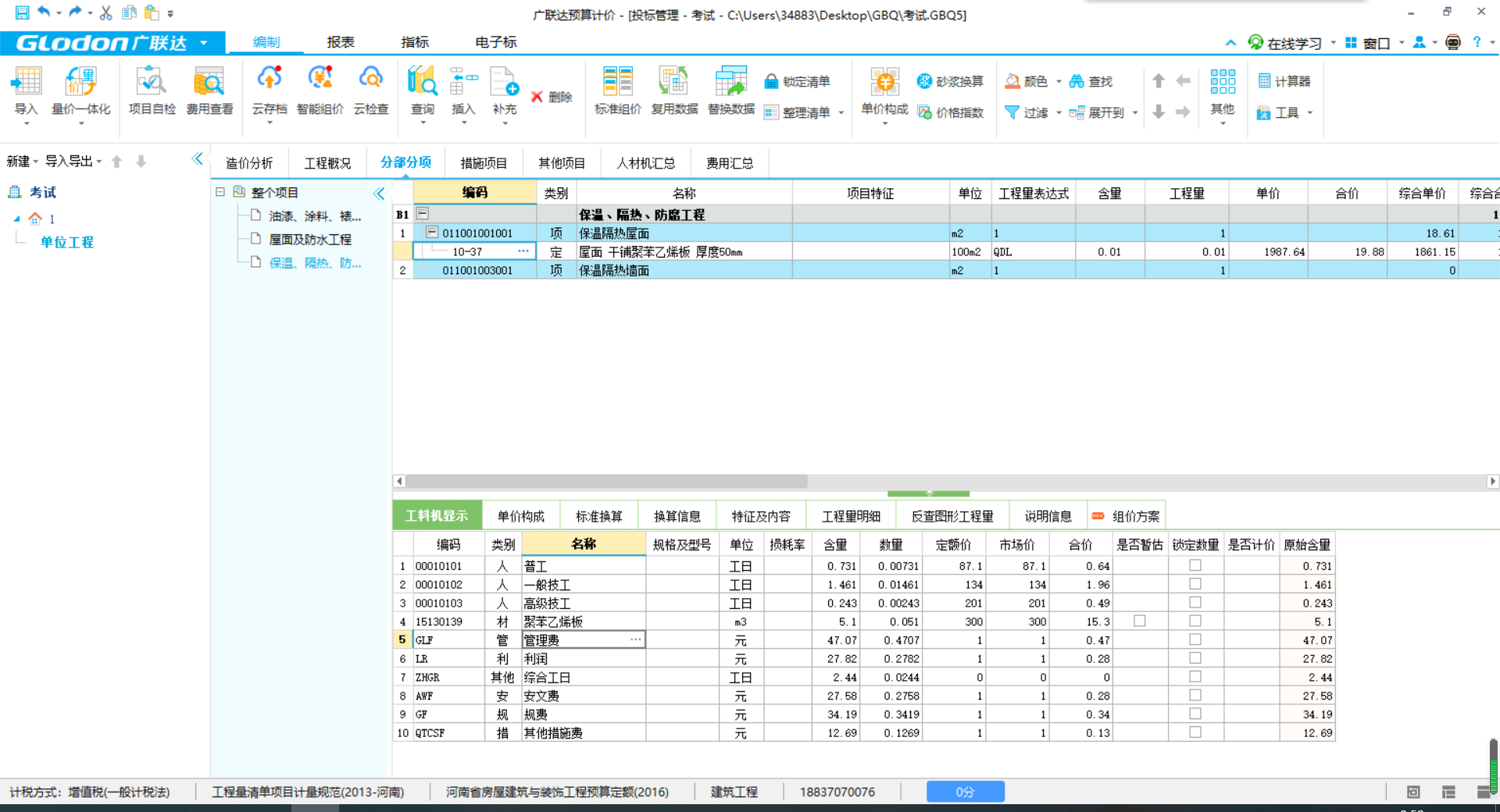The width and height of the screenshot is (1500, 812).
Task: Click the undo arrow in title bar
Action: click(44, 12)
